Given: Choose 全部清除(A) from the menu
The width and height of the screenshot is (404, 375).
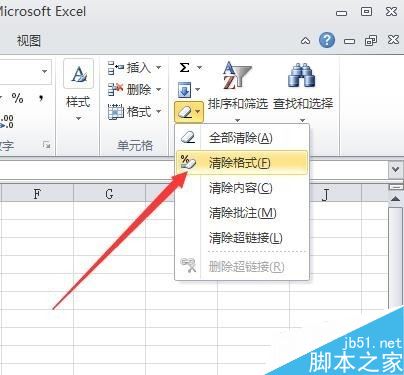Looking at the screenshot, I should [x=242, y=137].
